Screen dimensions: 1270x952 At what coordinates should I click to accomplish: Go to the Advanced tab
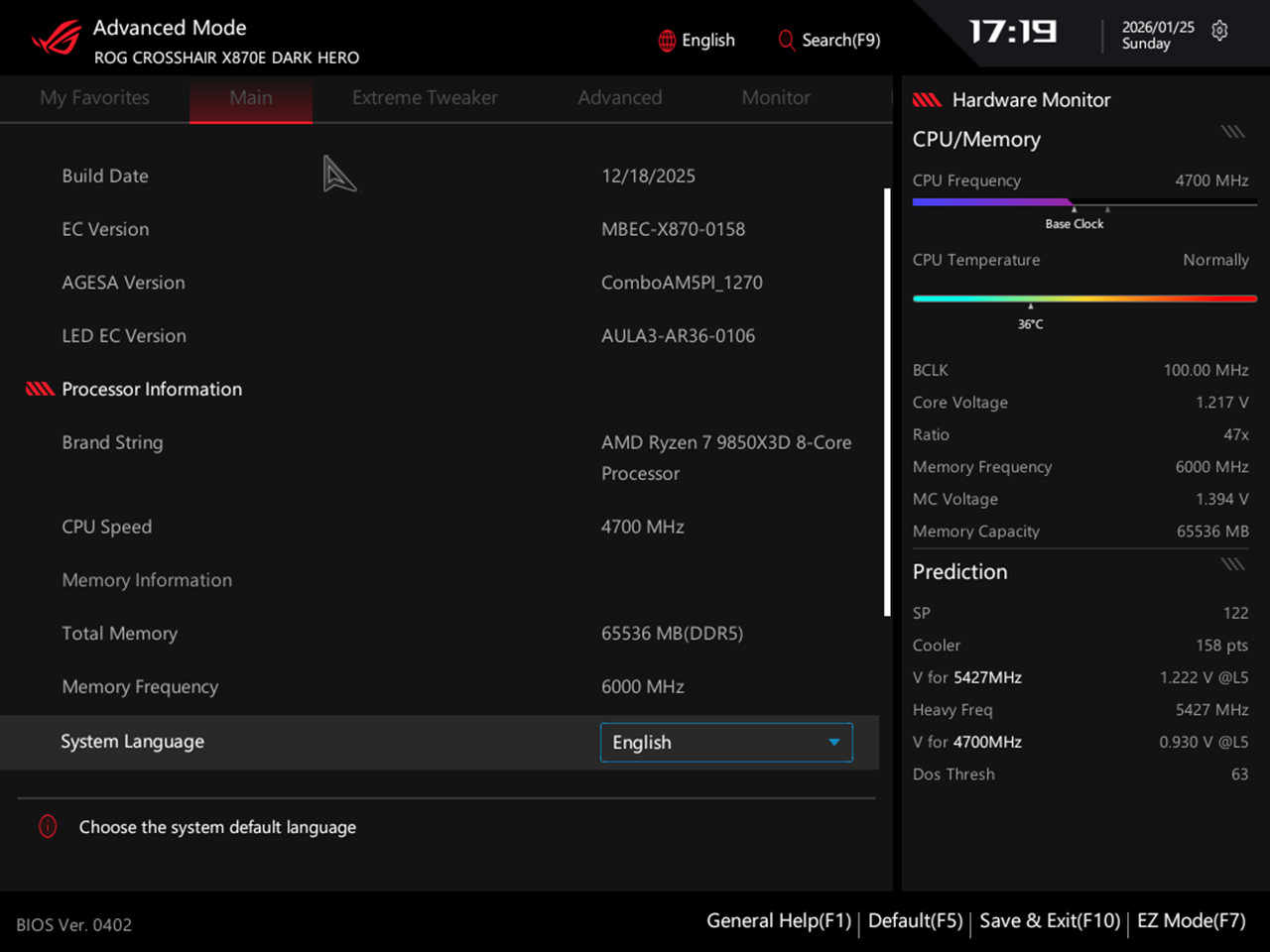tap(620, 97)
